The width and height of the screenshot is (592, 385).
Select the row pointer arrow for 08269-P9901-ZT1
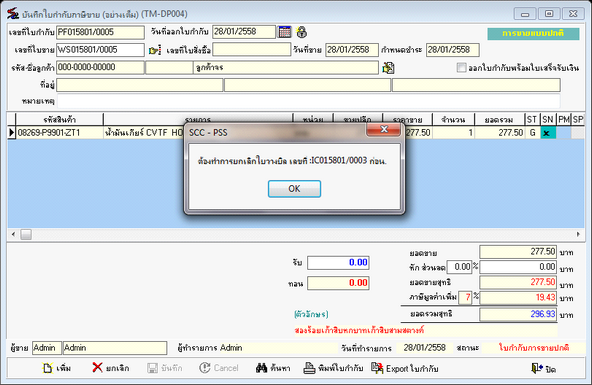coord(11,132)
